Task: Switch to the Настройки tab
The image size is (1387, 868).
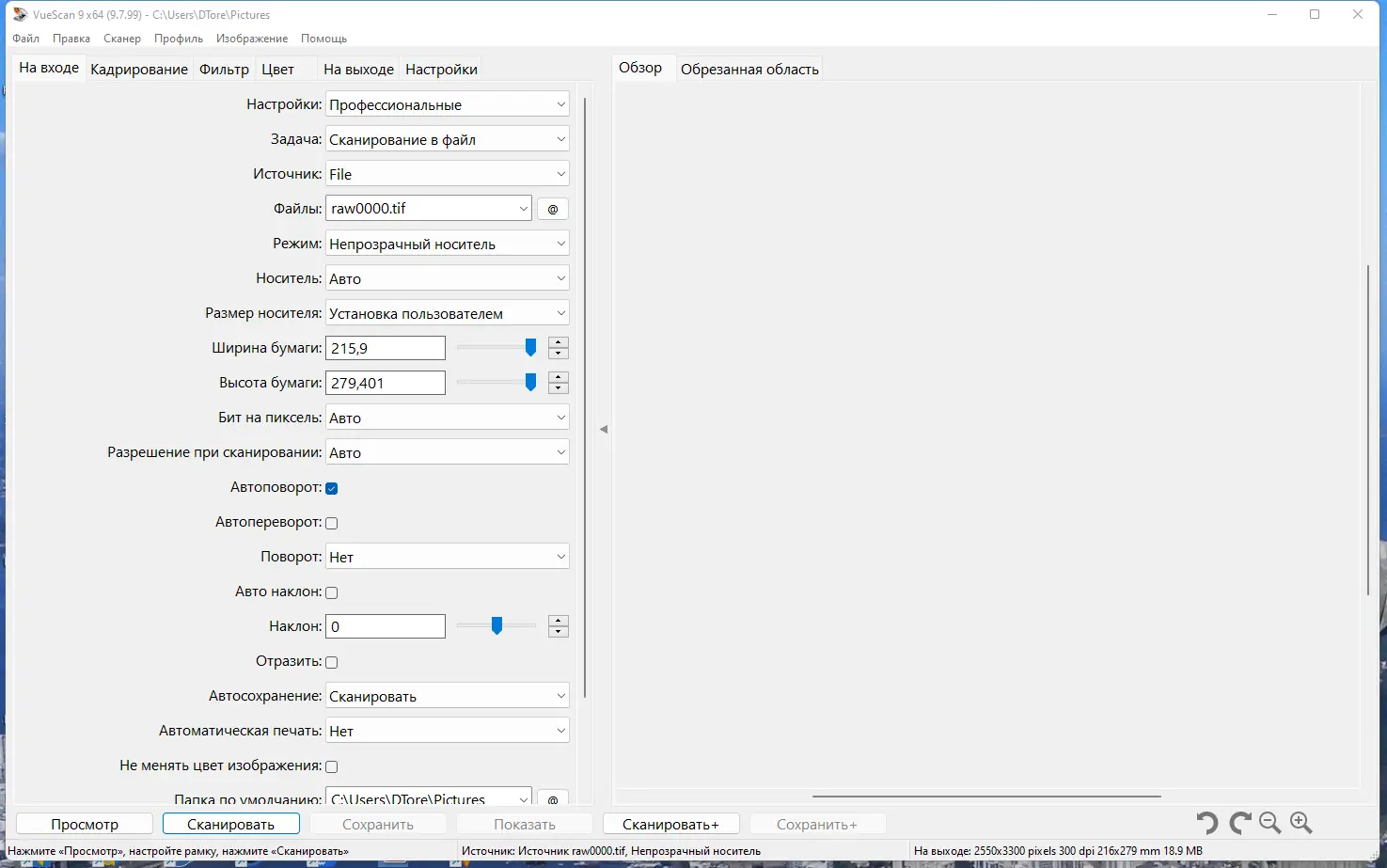Action: click(x=441, y=70)
